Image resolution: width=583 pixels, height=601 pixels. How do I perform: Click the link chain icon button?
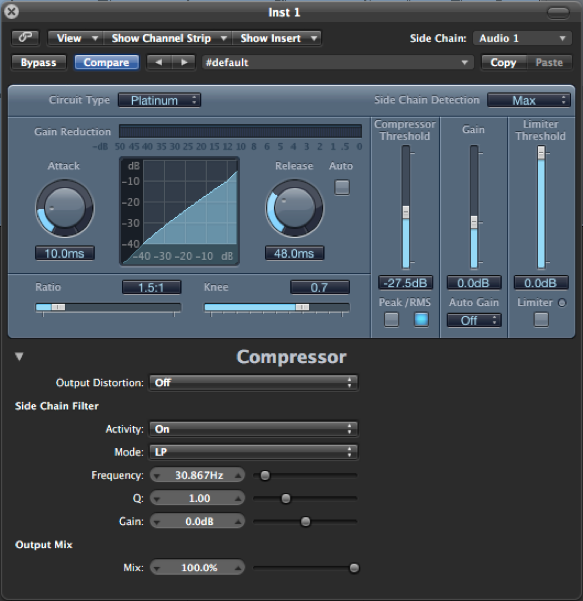25,38
